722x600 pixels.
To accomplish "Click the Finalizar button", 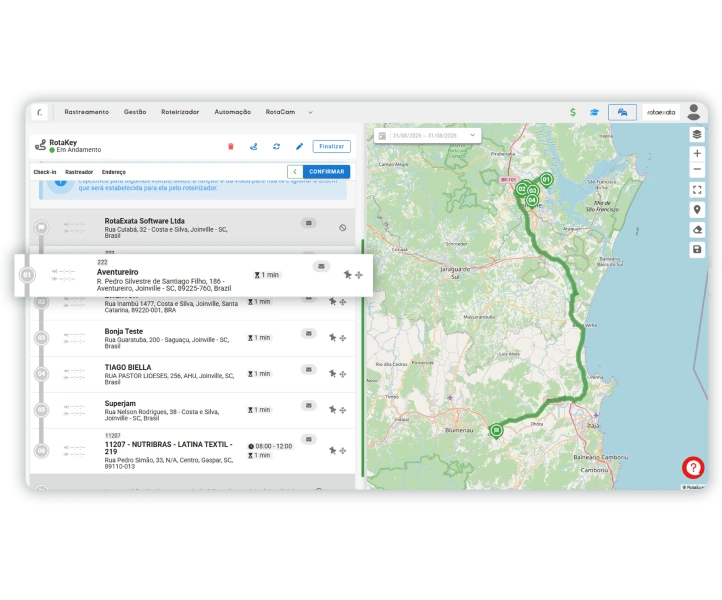I will coord(332,146).
